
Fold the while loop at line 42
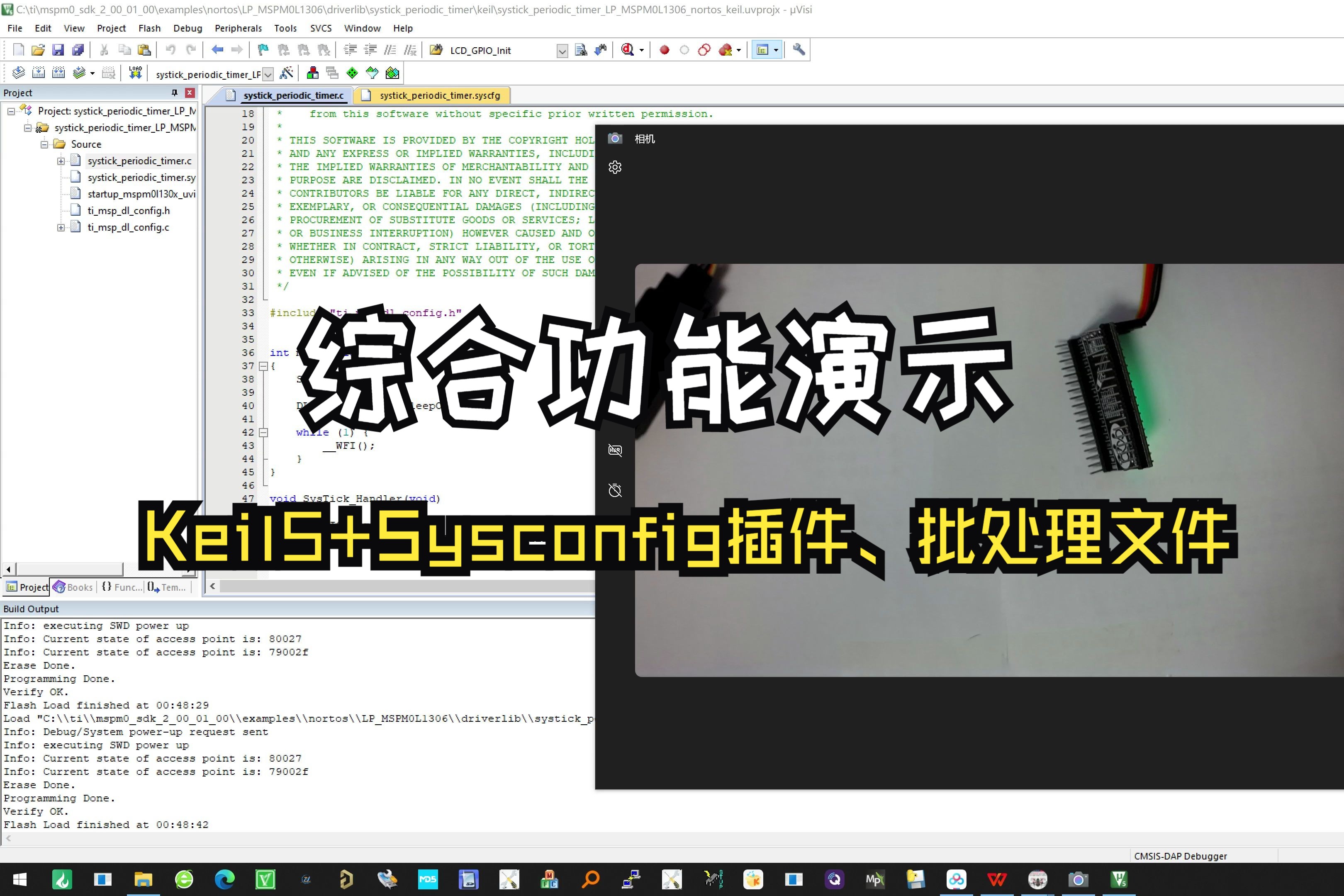coord(263,433)
